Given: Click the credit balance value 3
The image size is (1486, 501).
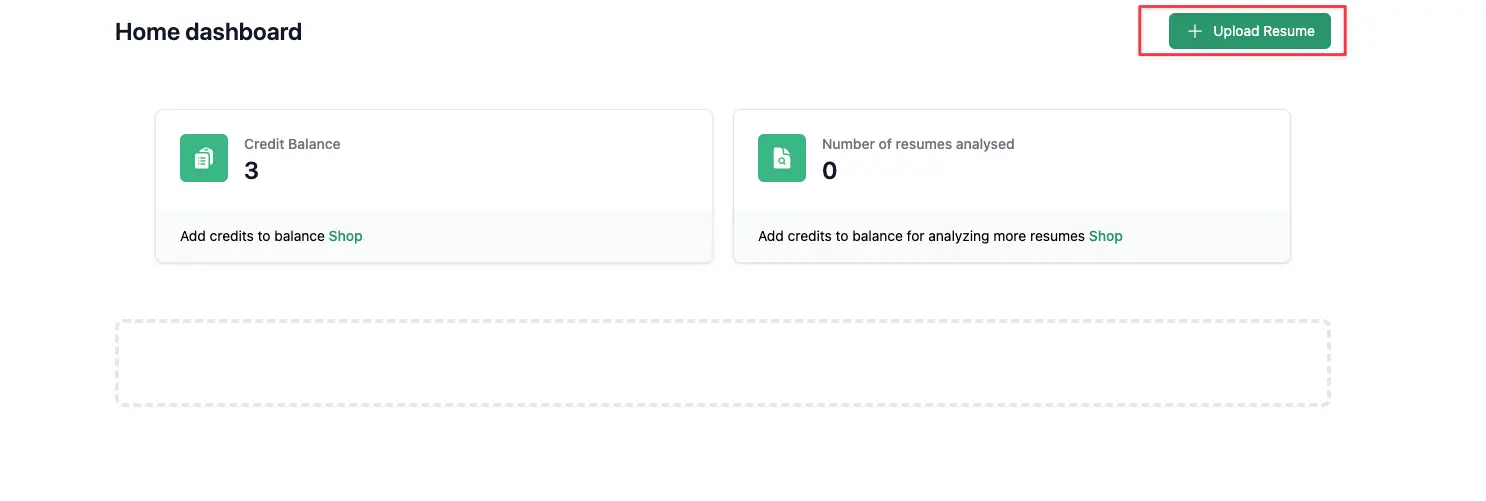Looking at the screenshot, I should [251, 171].
